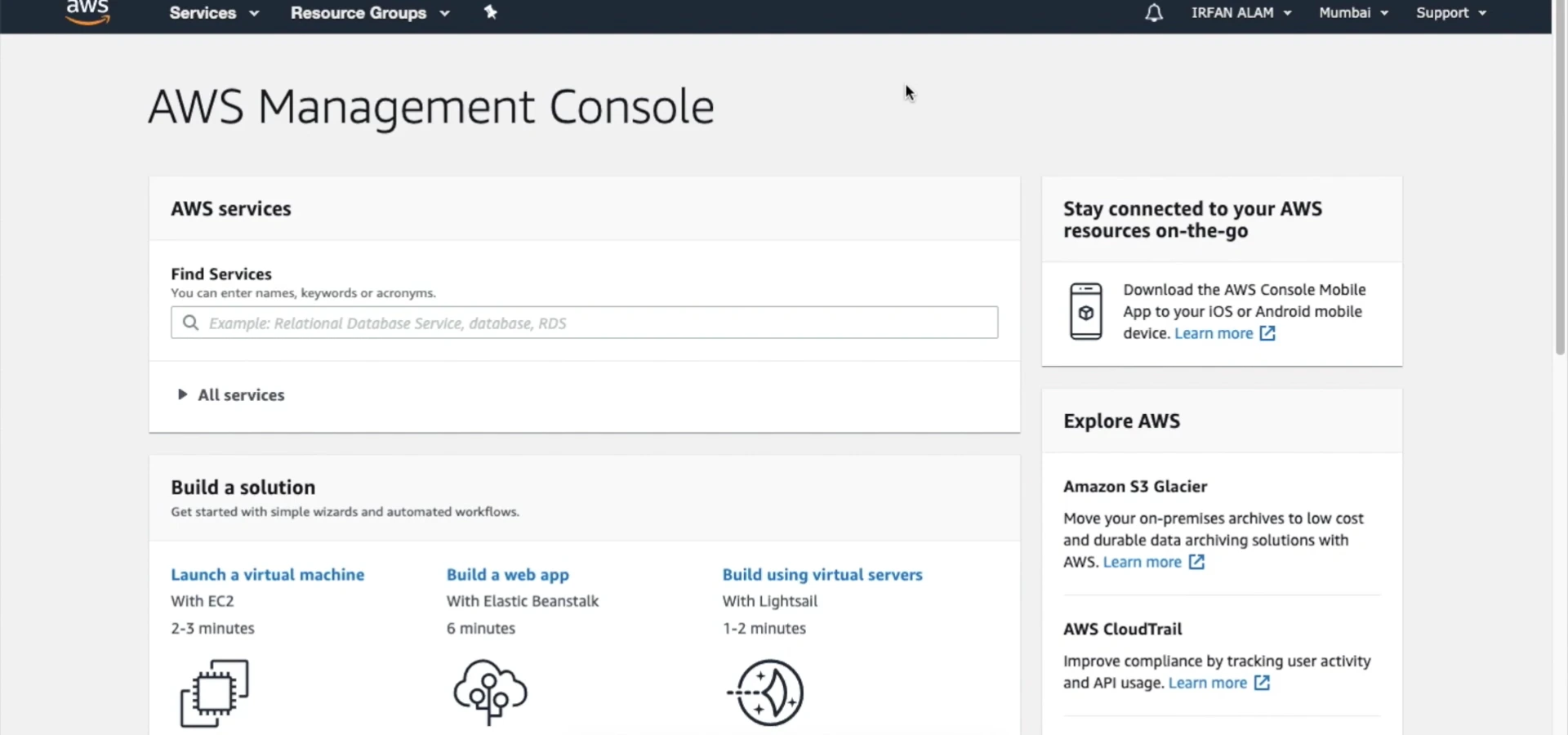The image size is (1568, 735).
Task: Open the Resource Groups dropdown
Action: point(370,13)
